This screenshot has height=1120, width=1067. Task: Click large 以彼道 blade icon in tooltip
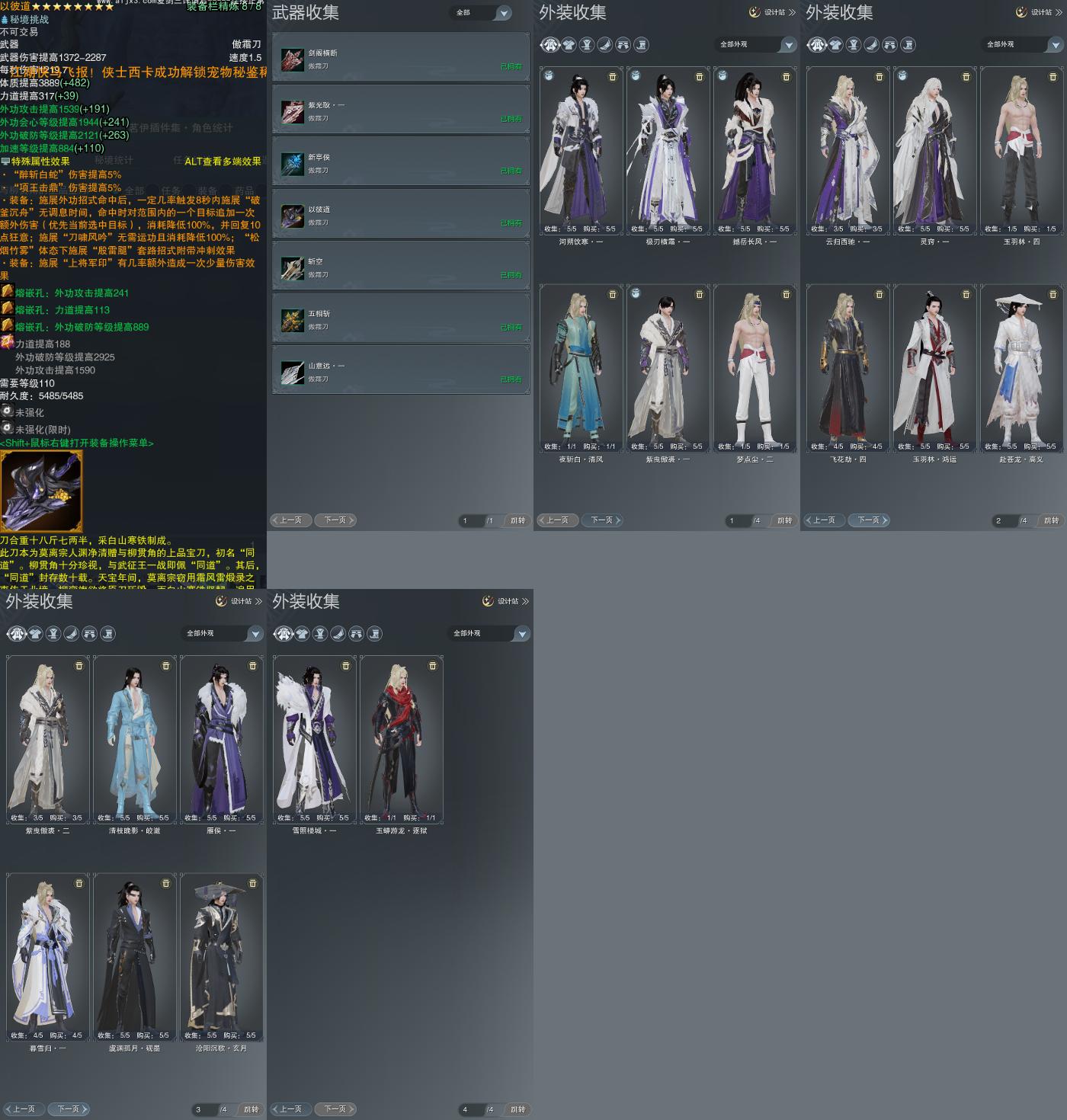[x=41, y=491]
